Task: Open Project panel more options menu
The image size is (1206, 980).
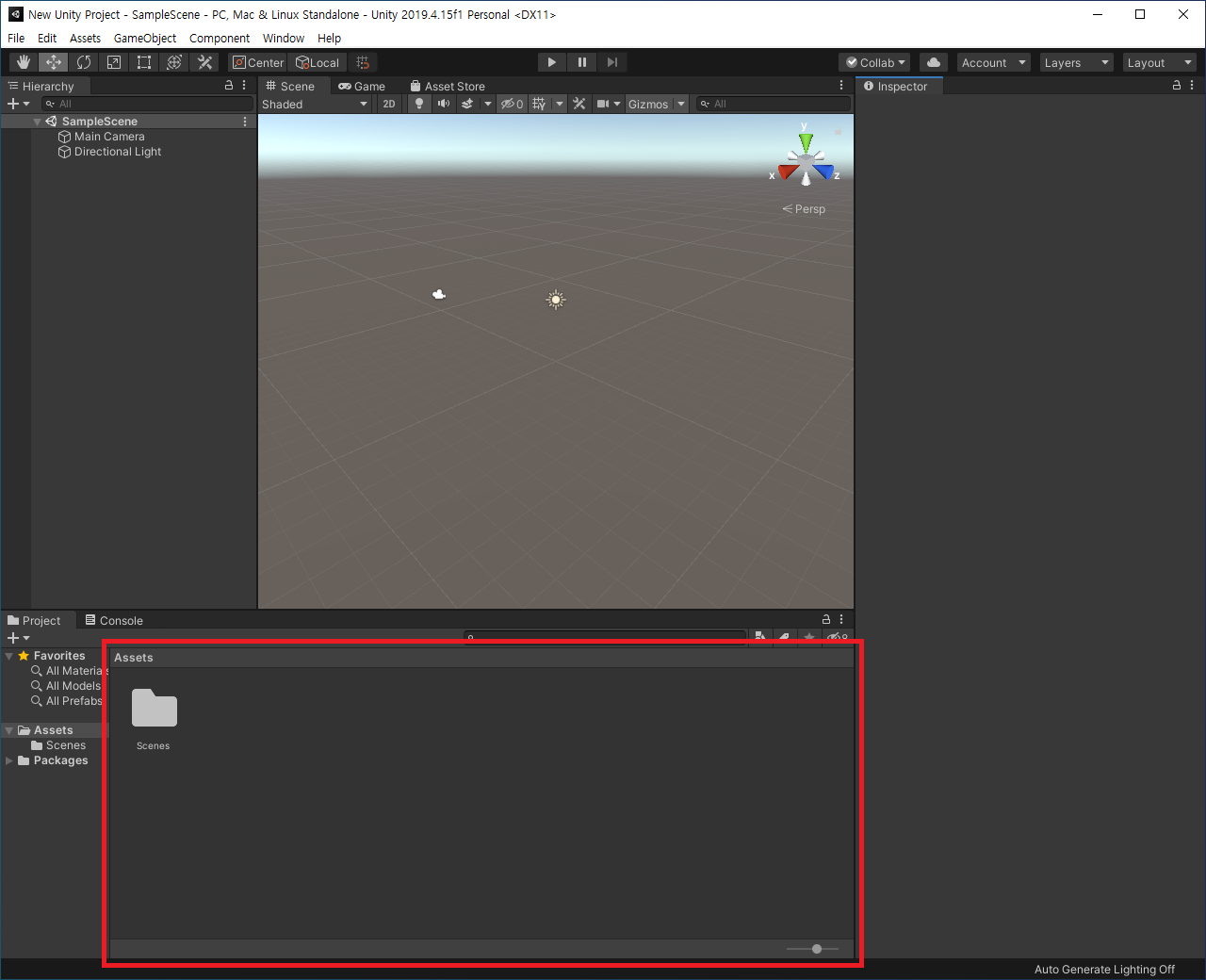Action: [x=841, y=619]
